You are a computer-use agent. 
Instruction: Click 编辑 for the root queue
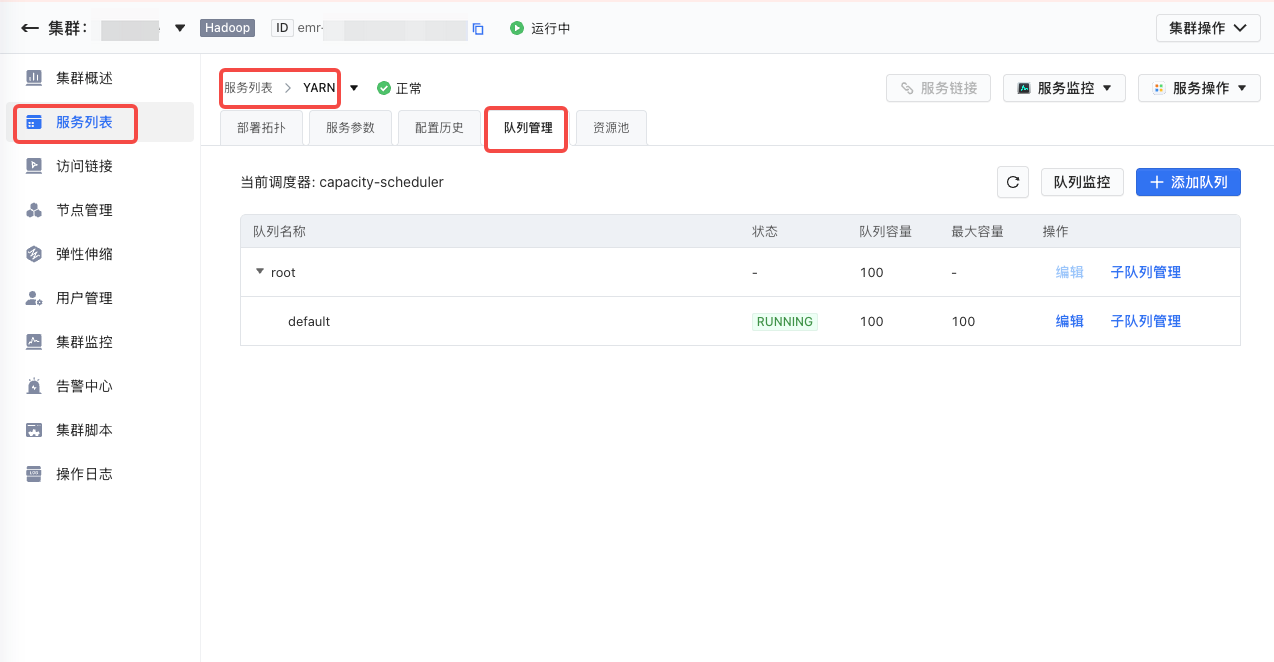[x=1070, y=272]
